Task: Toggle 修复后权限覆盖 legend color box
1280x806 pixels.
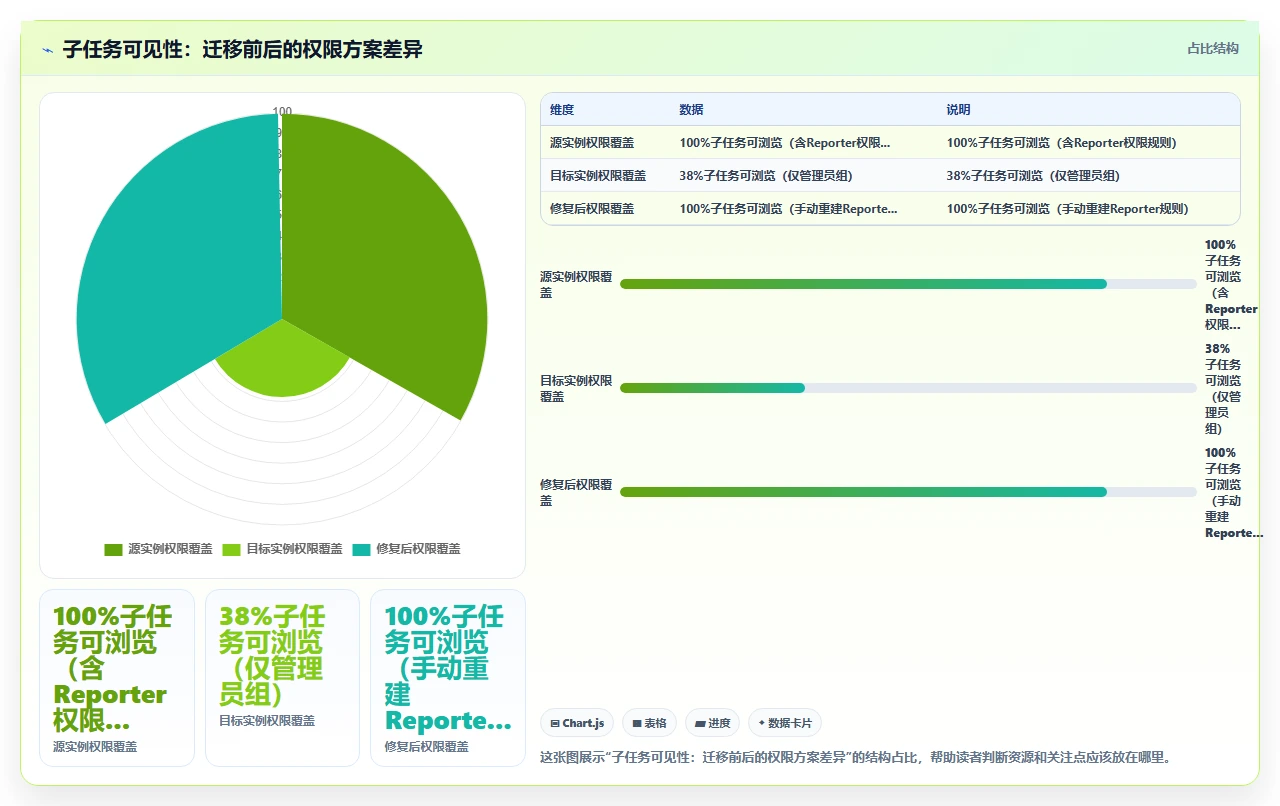Action: click(361, 549)
